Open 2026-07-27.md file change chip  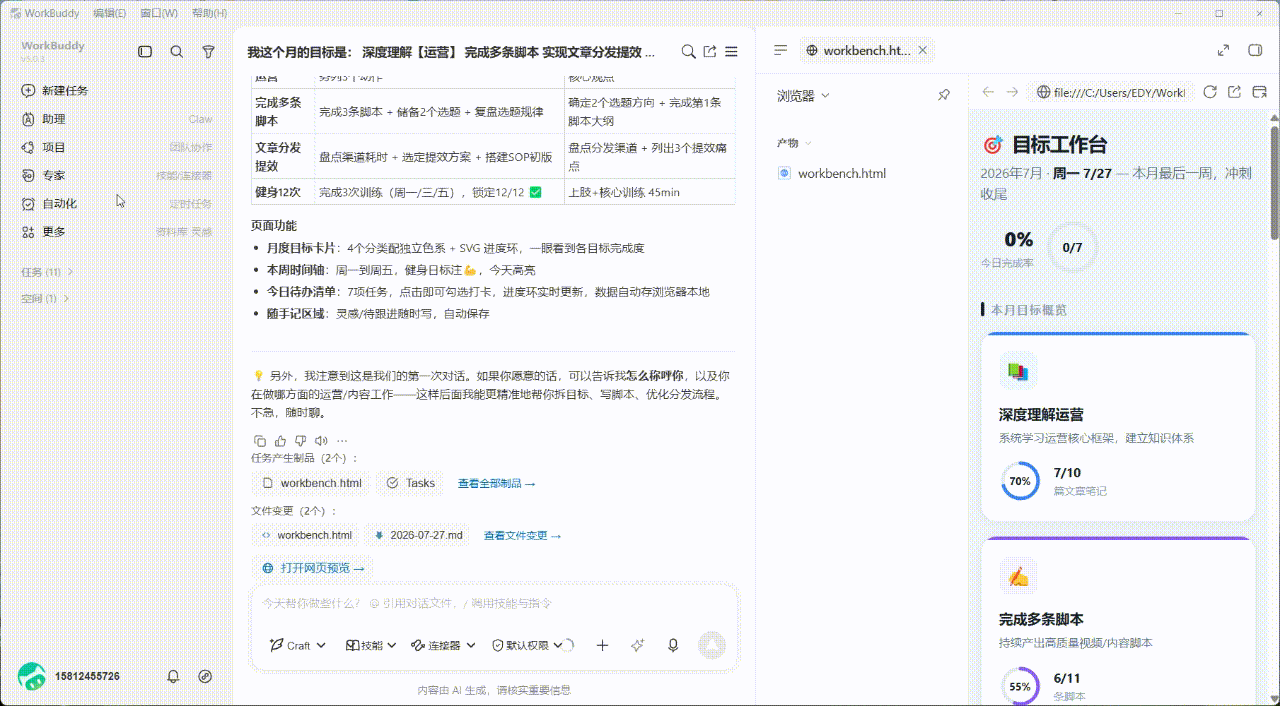(x=418, y=535)
